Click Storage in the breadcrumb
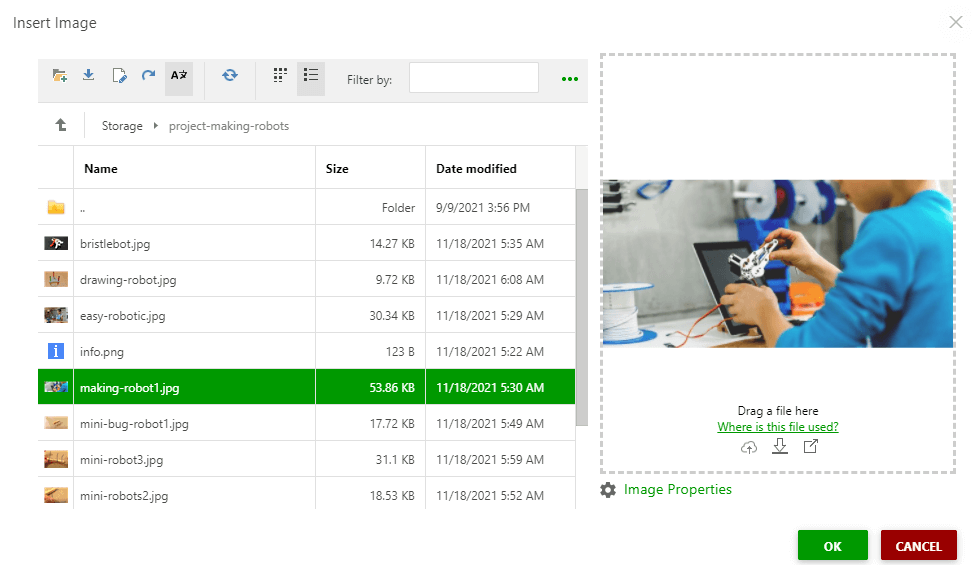This screenshot has height=565, width=973. point(122,126)
